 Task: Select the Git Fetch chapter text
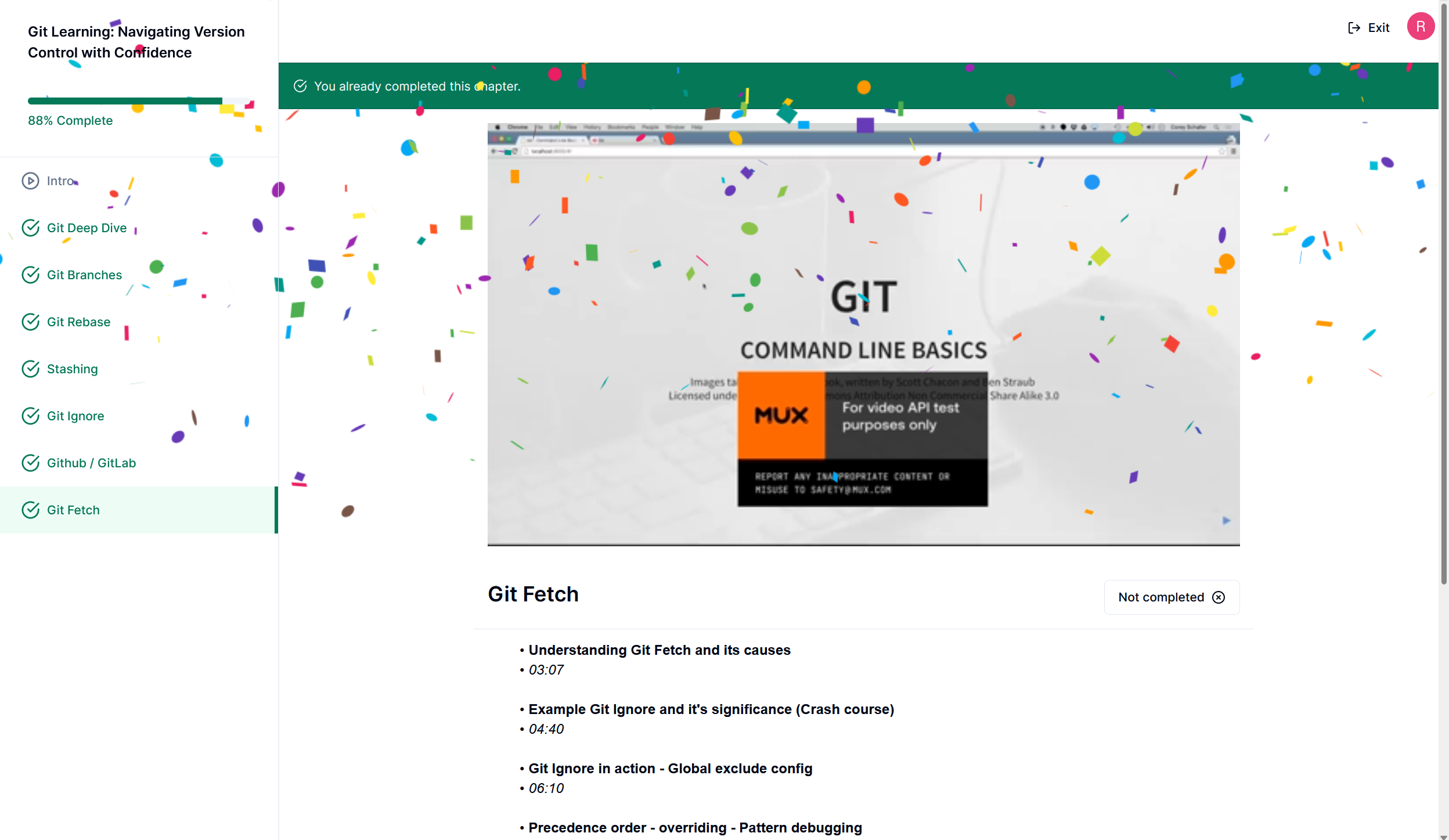[x=73, y=510]
